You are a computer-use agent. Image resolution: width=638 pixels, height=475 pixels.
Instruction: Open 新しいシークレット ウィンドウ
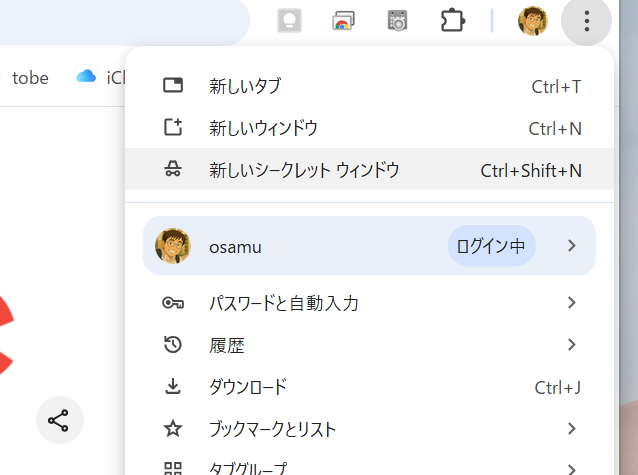pyautogui.click(x=304, y=170)
